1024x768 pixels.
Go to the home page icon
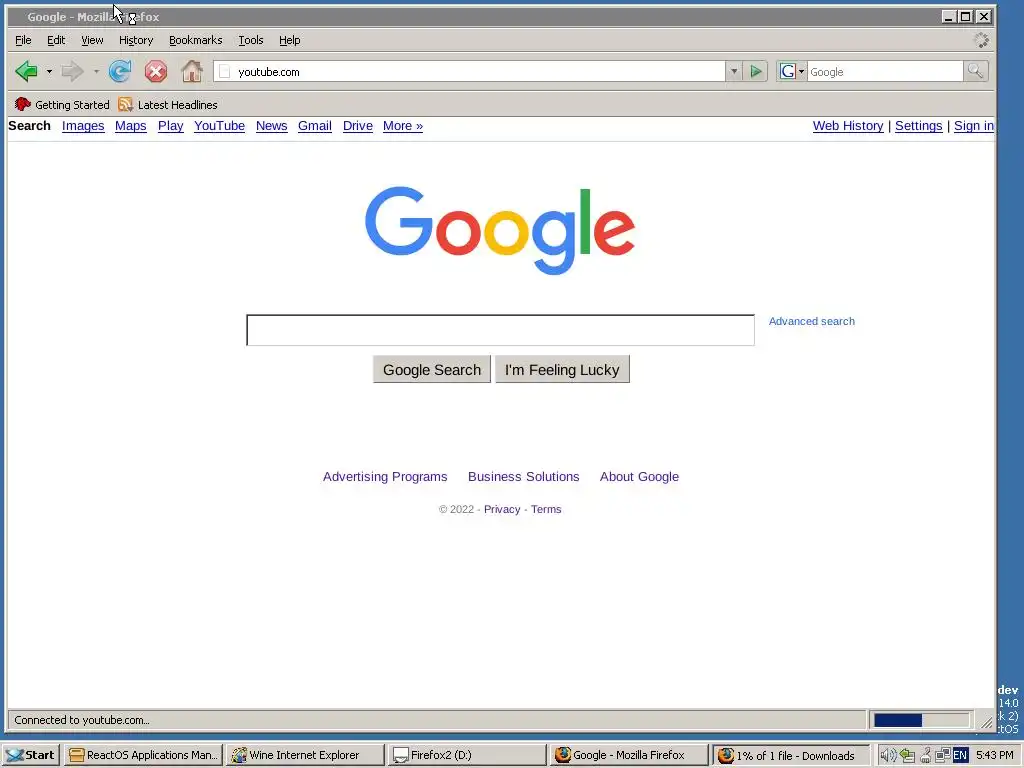191,71
